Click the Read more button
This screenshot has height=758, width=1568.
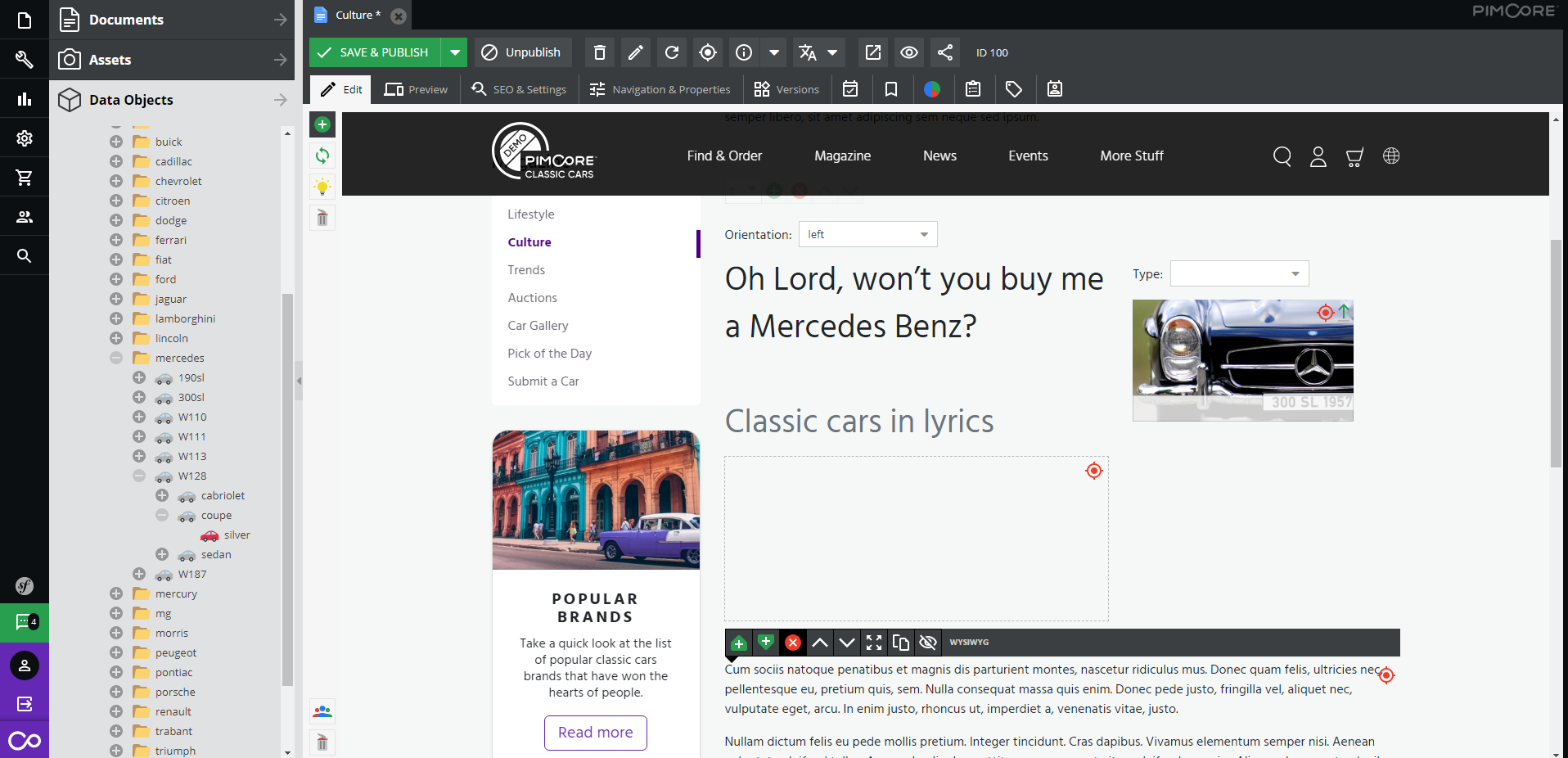(x=595, y=733)
